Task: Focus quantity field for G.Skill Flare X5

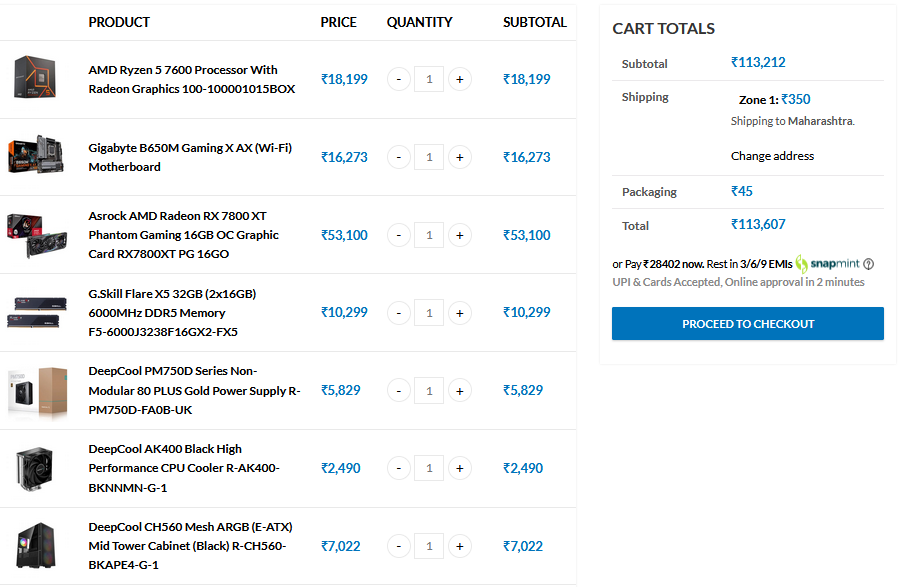Action: [x=429, y=313]
